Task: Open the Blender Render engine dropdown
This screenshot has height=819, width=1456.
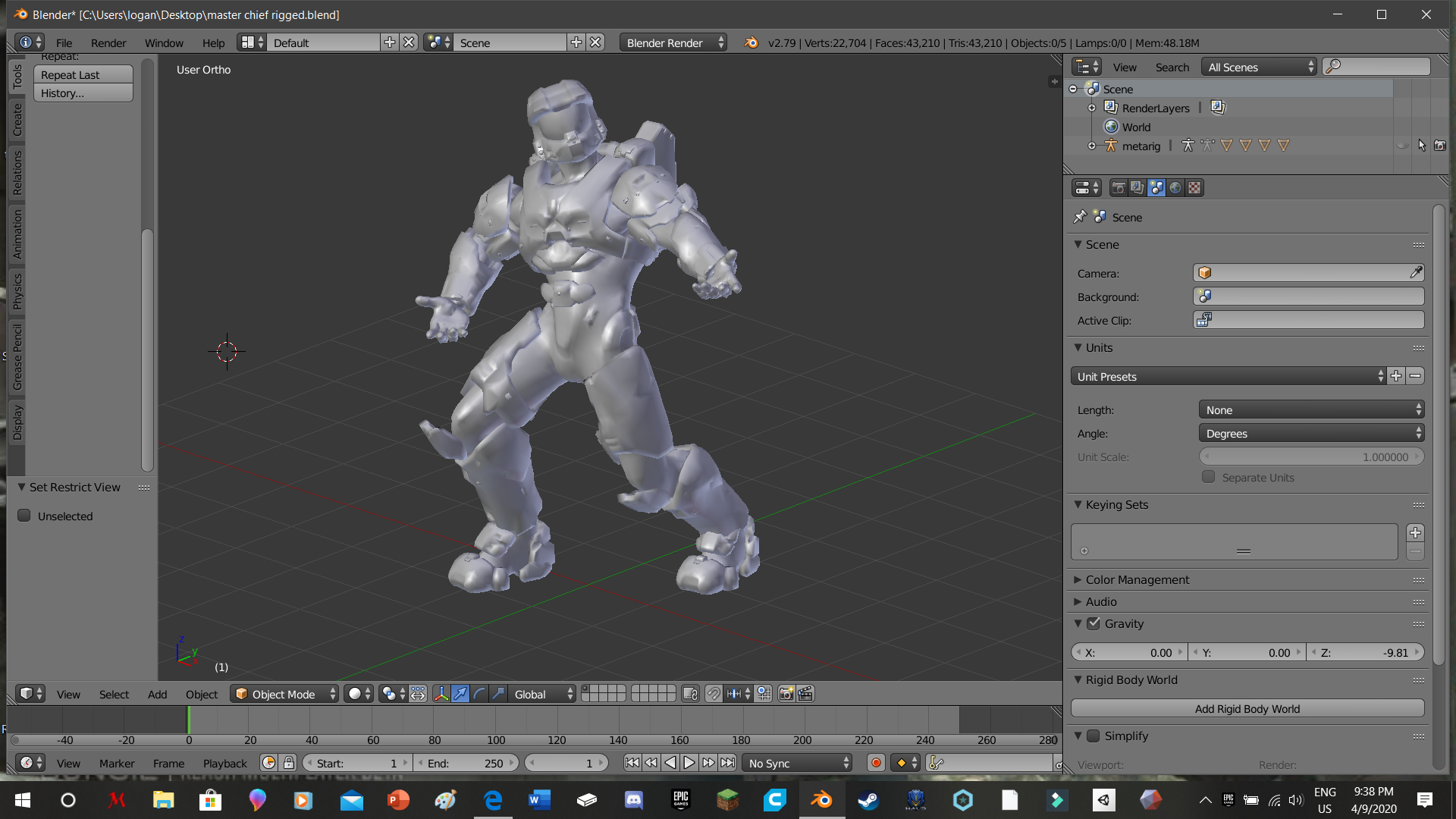Action: (673, 42)
